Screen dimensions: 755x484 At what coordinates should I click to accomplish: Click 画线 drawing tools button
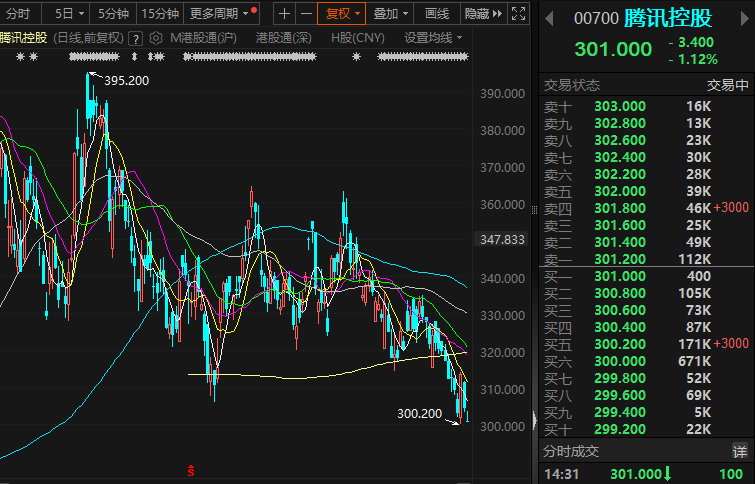coord(437,14)
